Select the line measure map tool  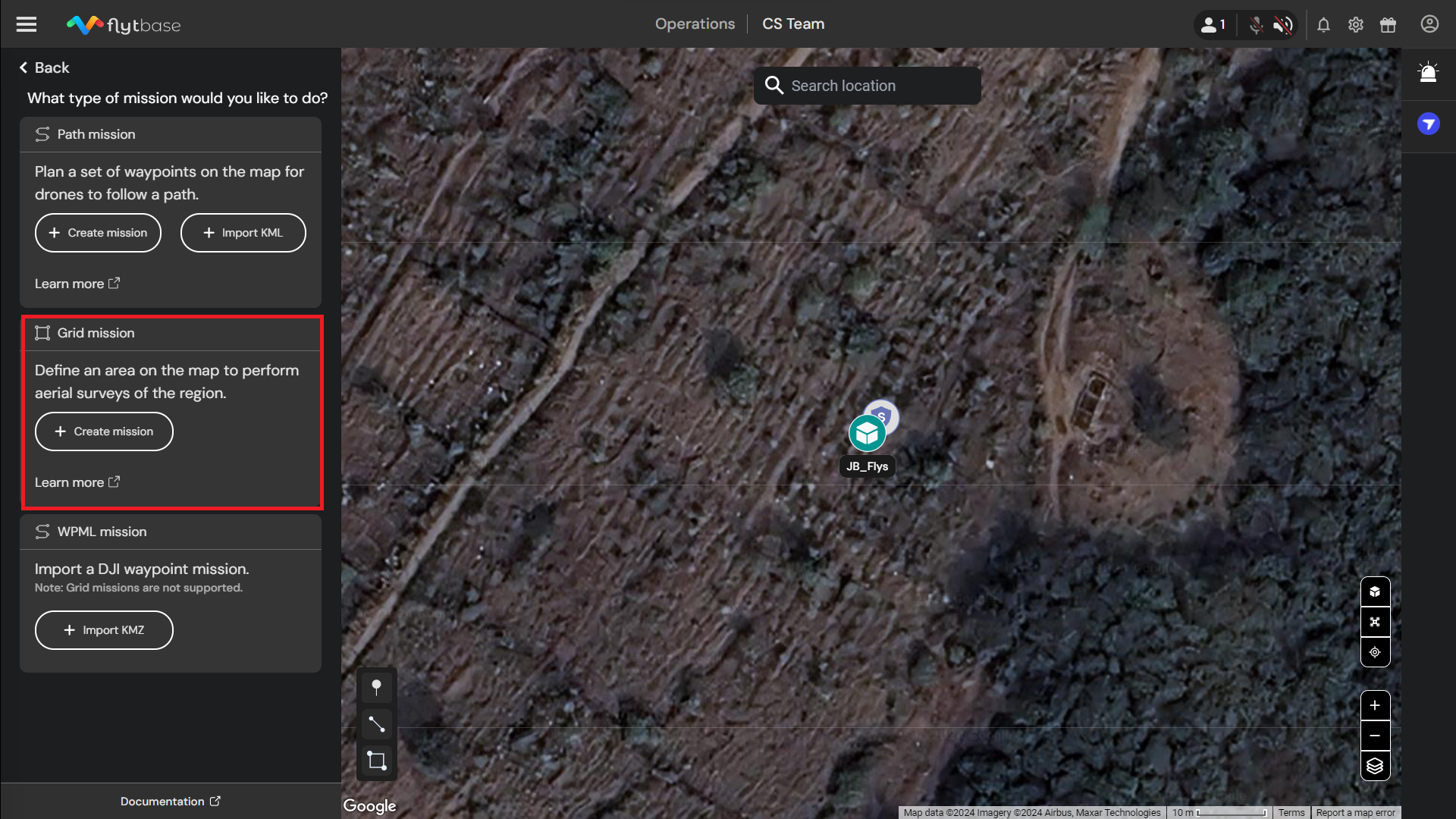376,724
